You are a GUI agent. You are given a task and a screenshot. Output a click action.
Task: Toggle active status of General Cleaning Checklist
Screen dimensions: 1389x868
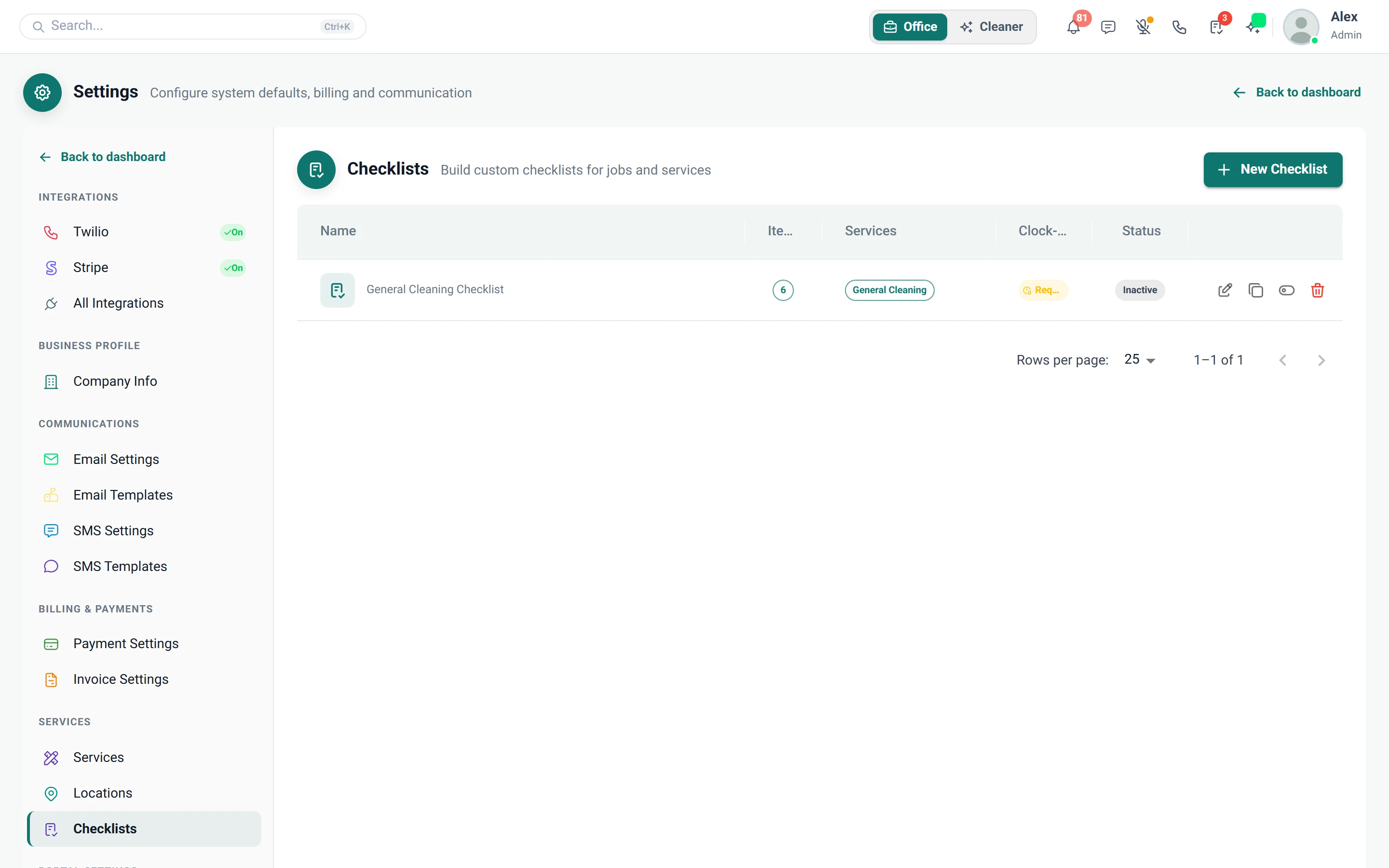(x=1286, y=290)
